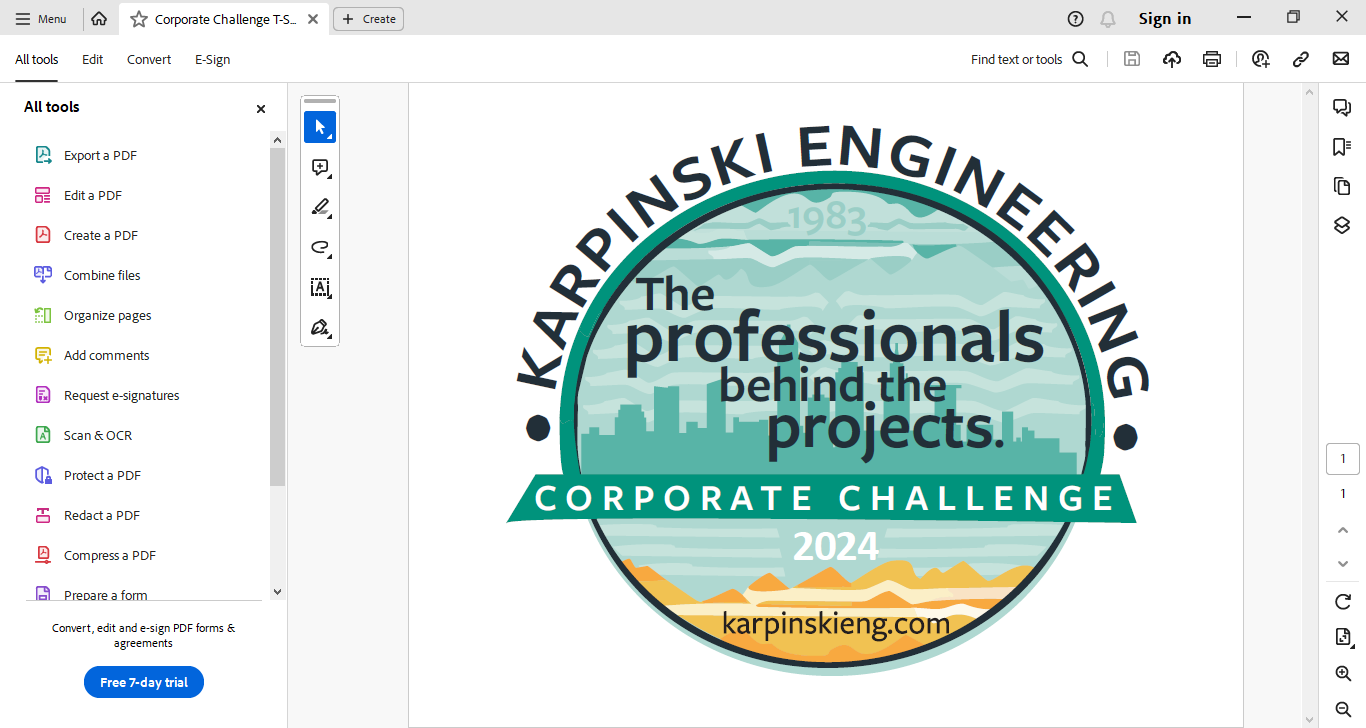Select the Add text tool
Viewport: 1366px width, 728px height.
coord(320,287)
